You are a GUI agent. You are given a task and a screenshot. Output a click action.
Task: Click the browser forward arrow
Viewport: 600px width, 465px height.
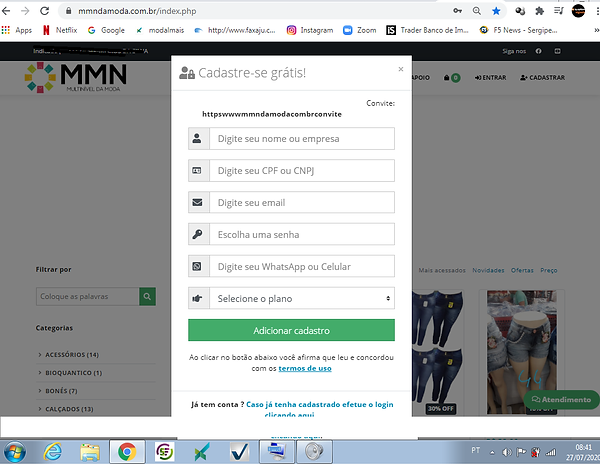[x=25, y=11]
